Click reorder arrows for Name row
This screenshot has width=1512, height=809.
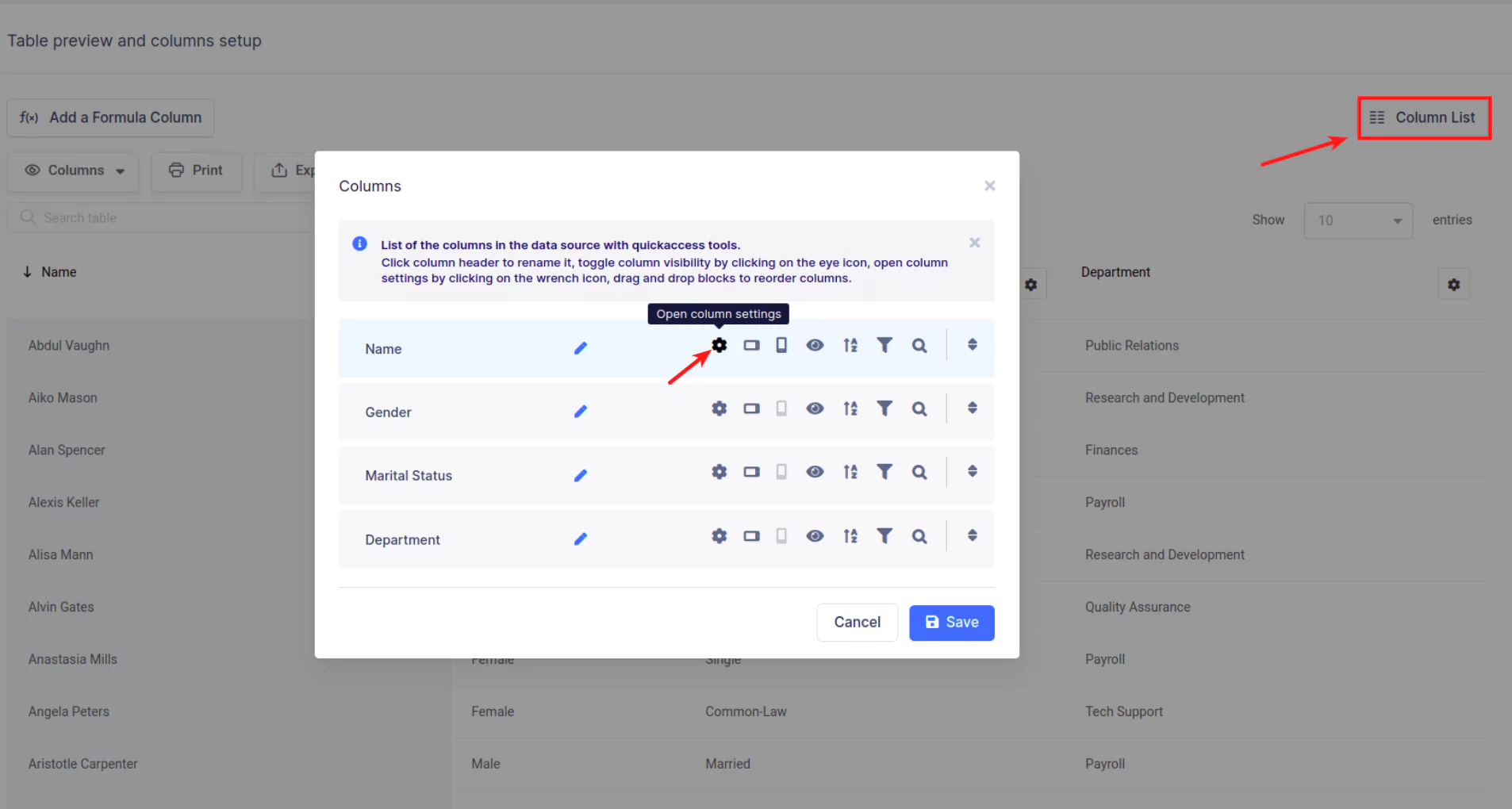972,345
